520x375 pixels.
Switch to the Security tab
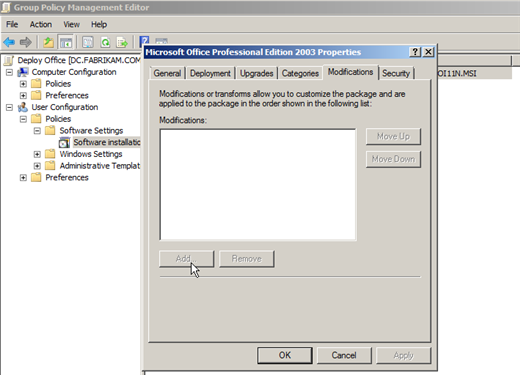click(x=396, y=73)
